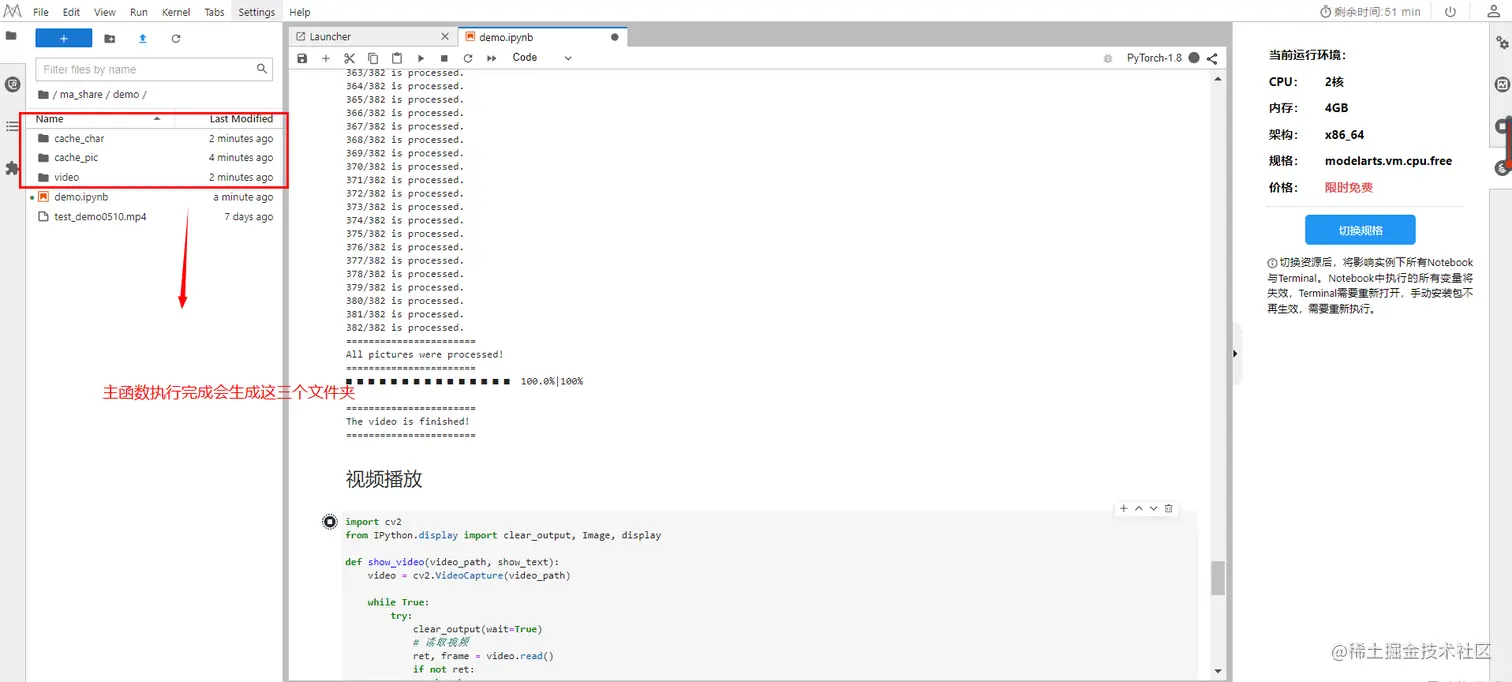The width and height of the screenshot is (1512, 682).
Task: Cut the selected cell
Action: pos(349,58)
